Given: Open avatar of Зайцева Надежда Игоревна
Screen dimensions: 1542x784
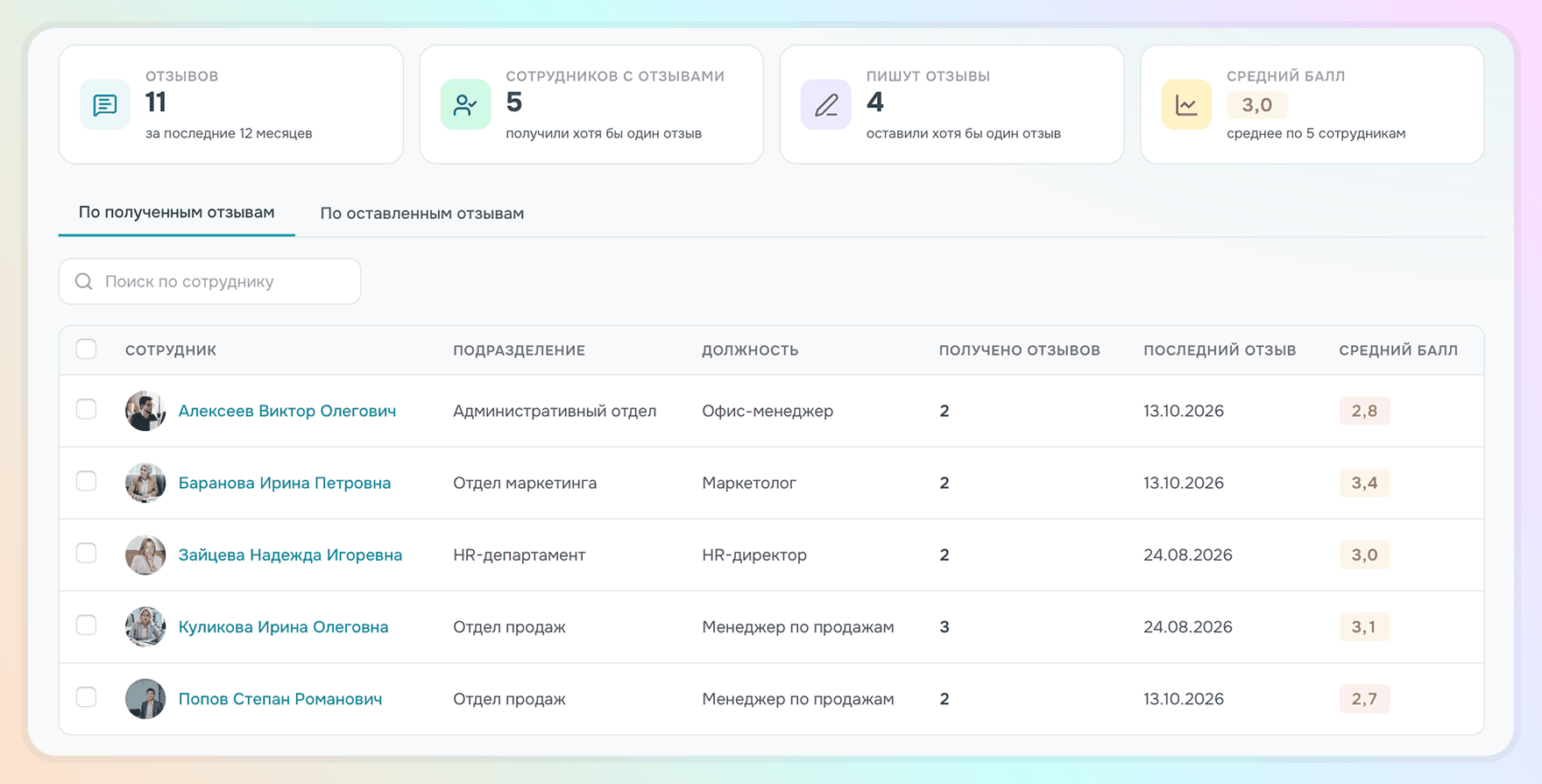Looking at the screenshot, I should 145,554.
